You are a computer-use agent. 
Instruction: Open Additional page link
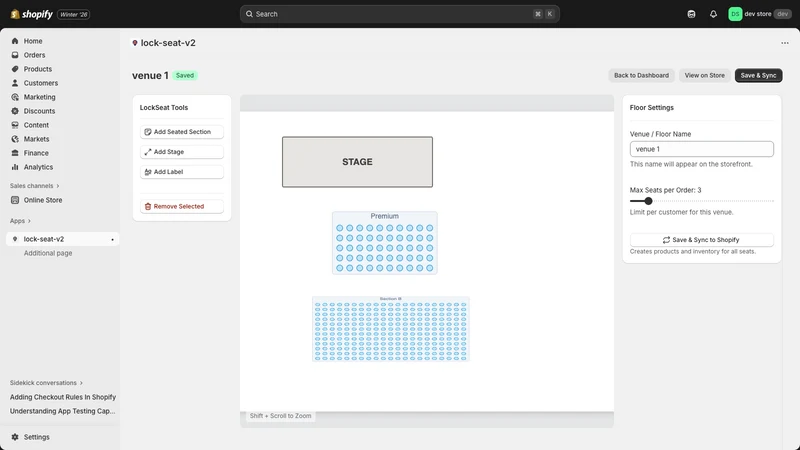[48, 253]
